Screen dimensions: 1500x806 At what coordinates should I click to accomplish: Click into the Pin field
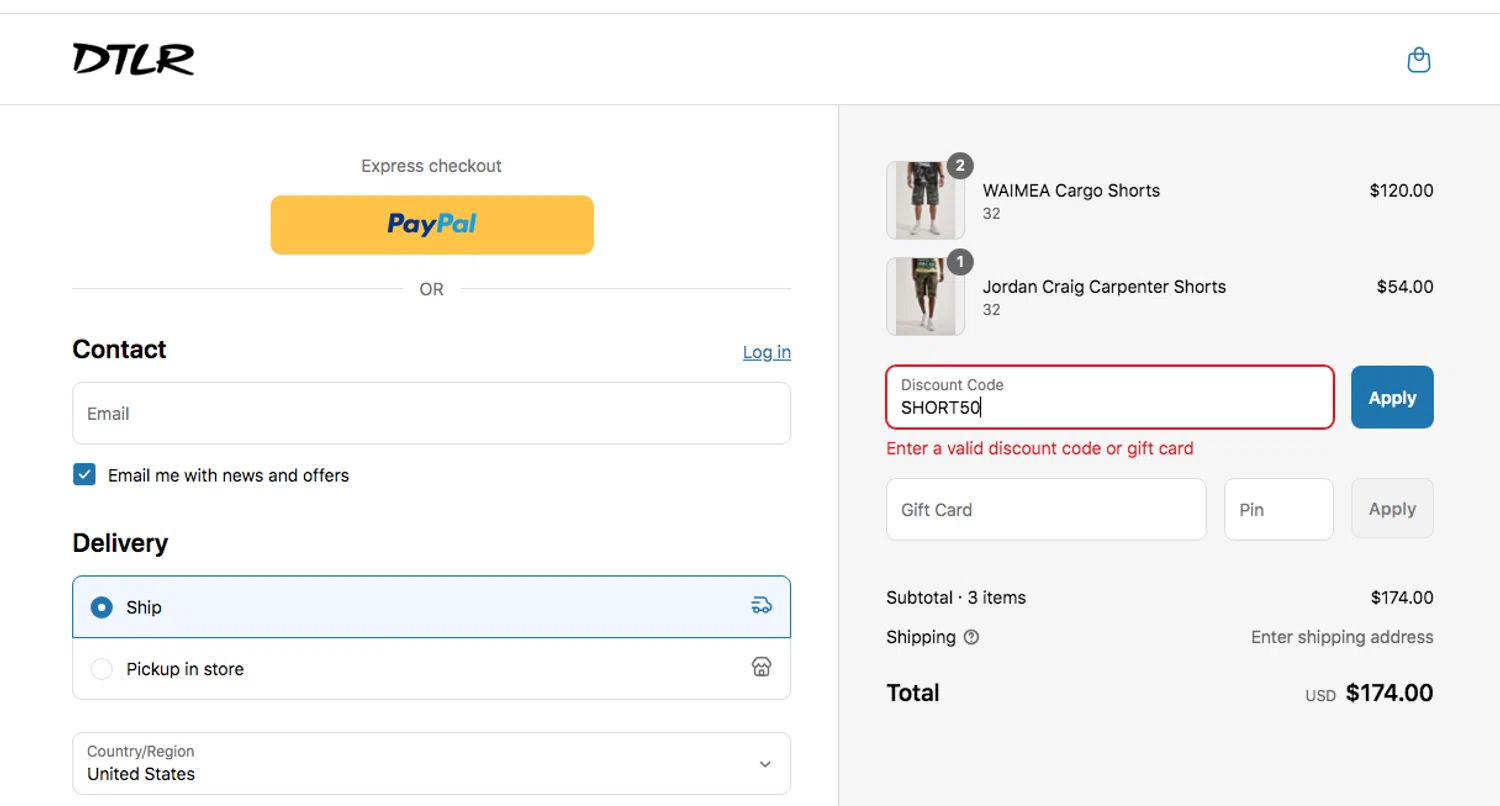[1279, 509]
